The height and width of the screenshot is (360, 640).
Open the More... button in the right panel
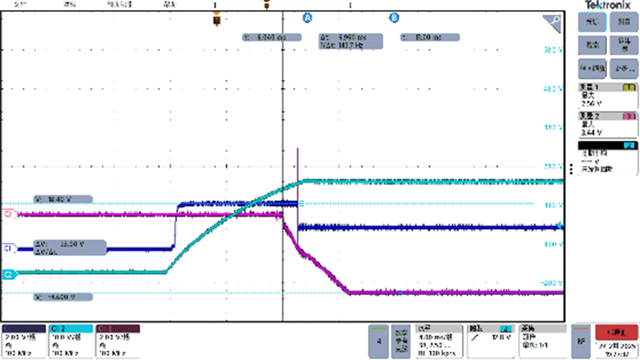pyautogui.click(x=624, y=68)
